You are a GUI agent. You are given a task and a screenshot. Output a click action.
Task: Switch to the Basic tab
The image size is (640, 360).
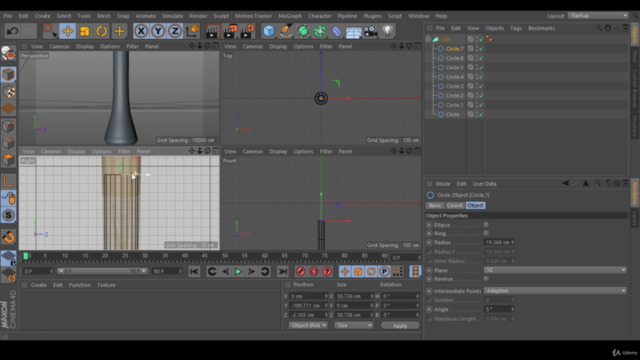click(435, 205)
